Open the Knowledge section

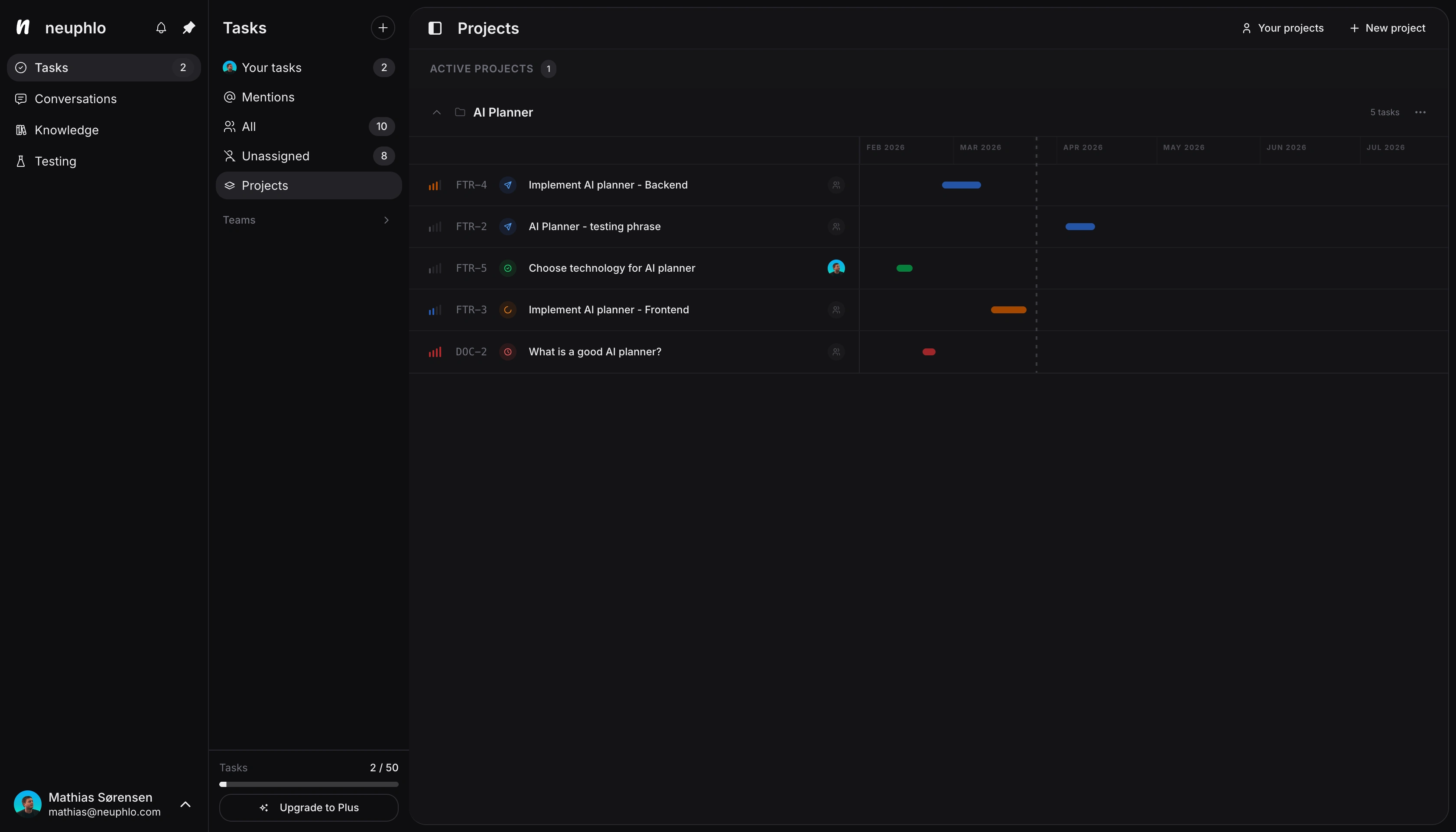pos(20,130)
